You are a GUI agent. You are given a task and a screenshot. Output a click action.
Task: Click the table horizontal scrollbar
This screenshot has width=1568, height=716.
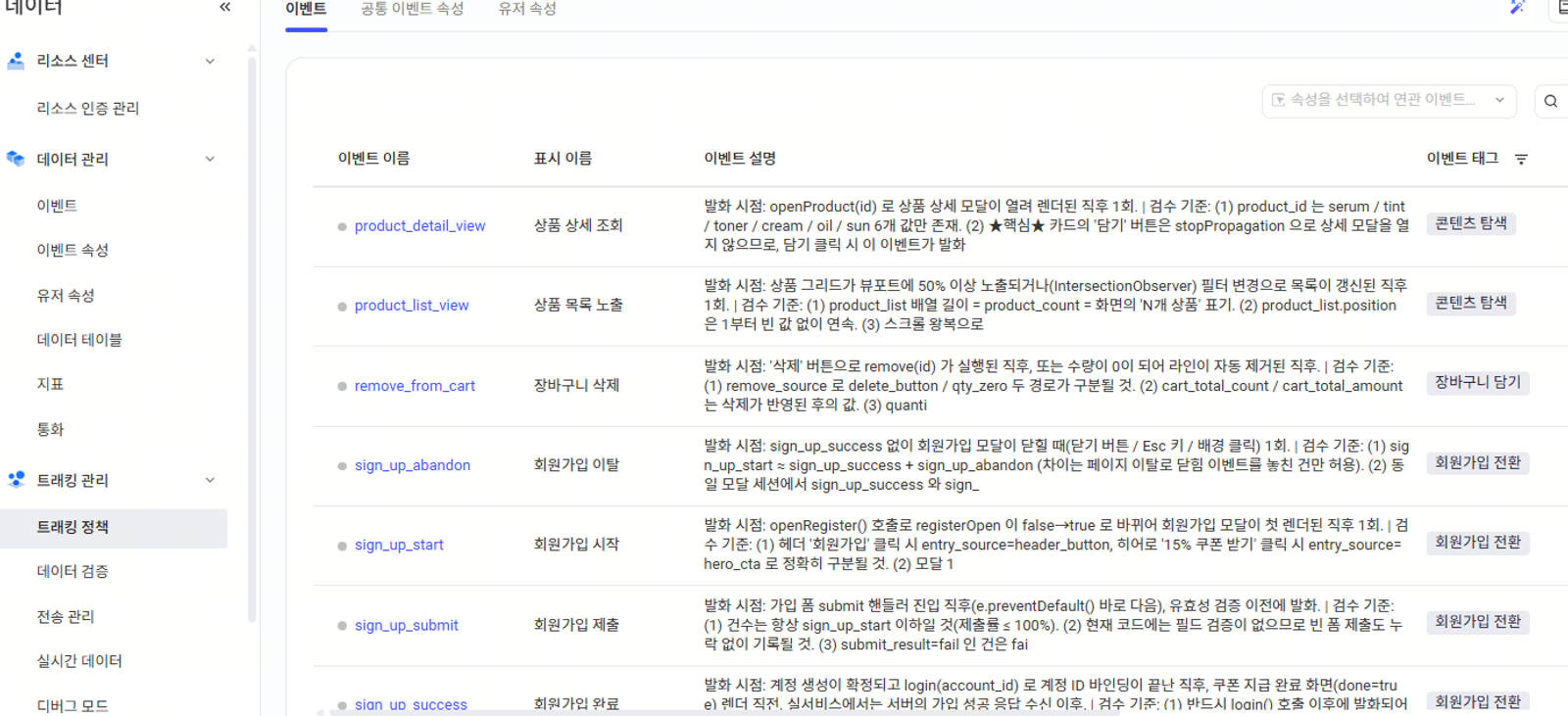(725, 712)
